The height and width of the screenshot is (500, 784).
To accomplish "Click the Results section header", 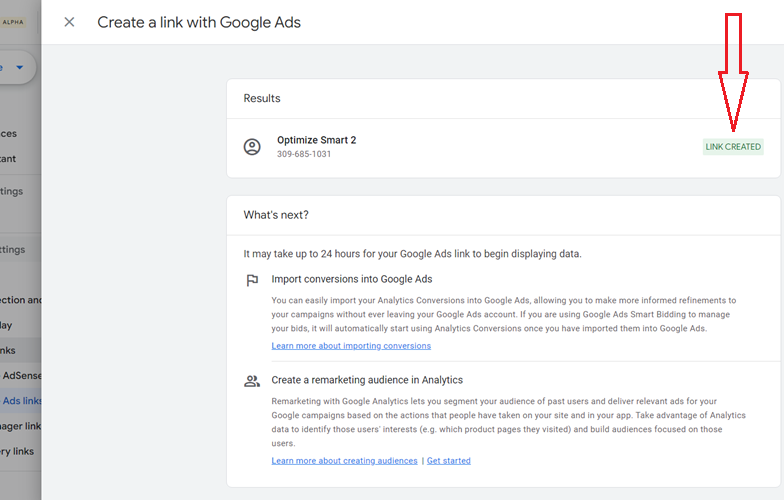I will tap(262, 98).
